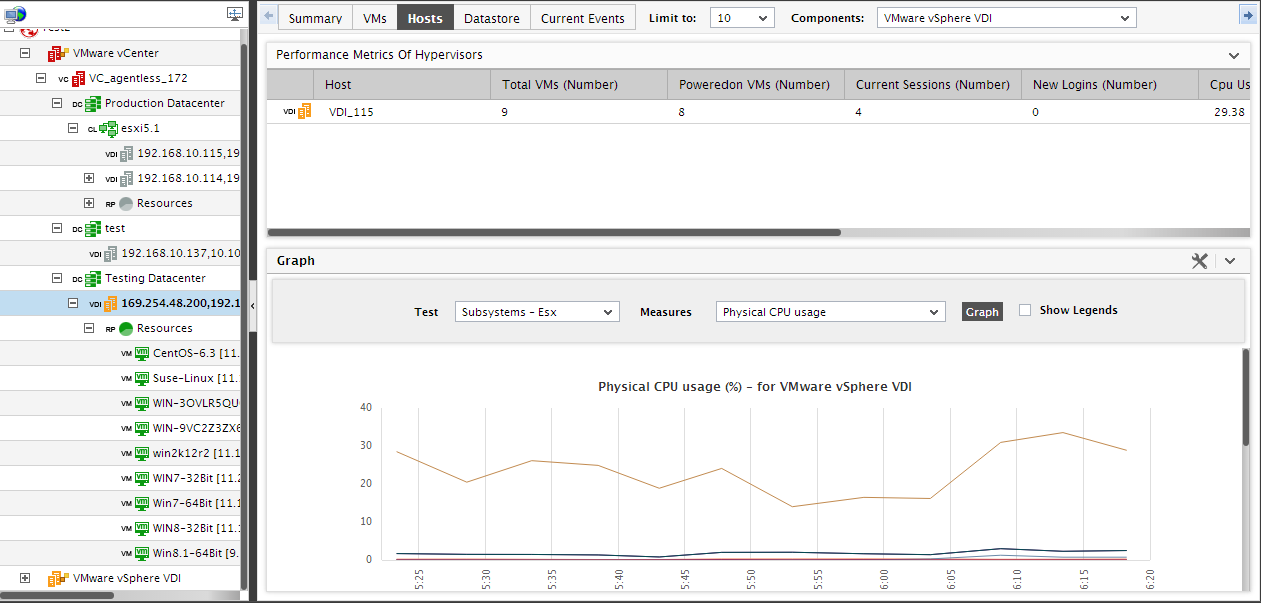The height and width of the screenshot is (603, 1261).
Task: Sort by Total VMs (Number) column header
Action: (x=579, y=85)
